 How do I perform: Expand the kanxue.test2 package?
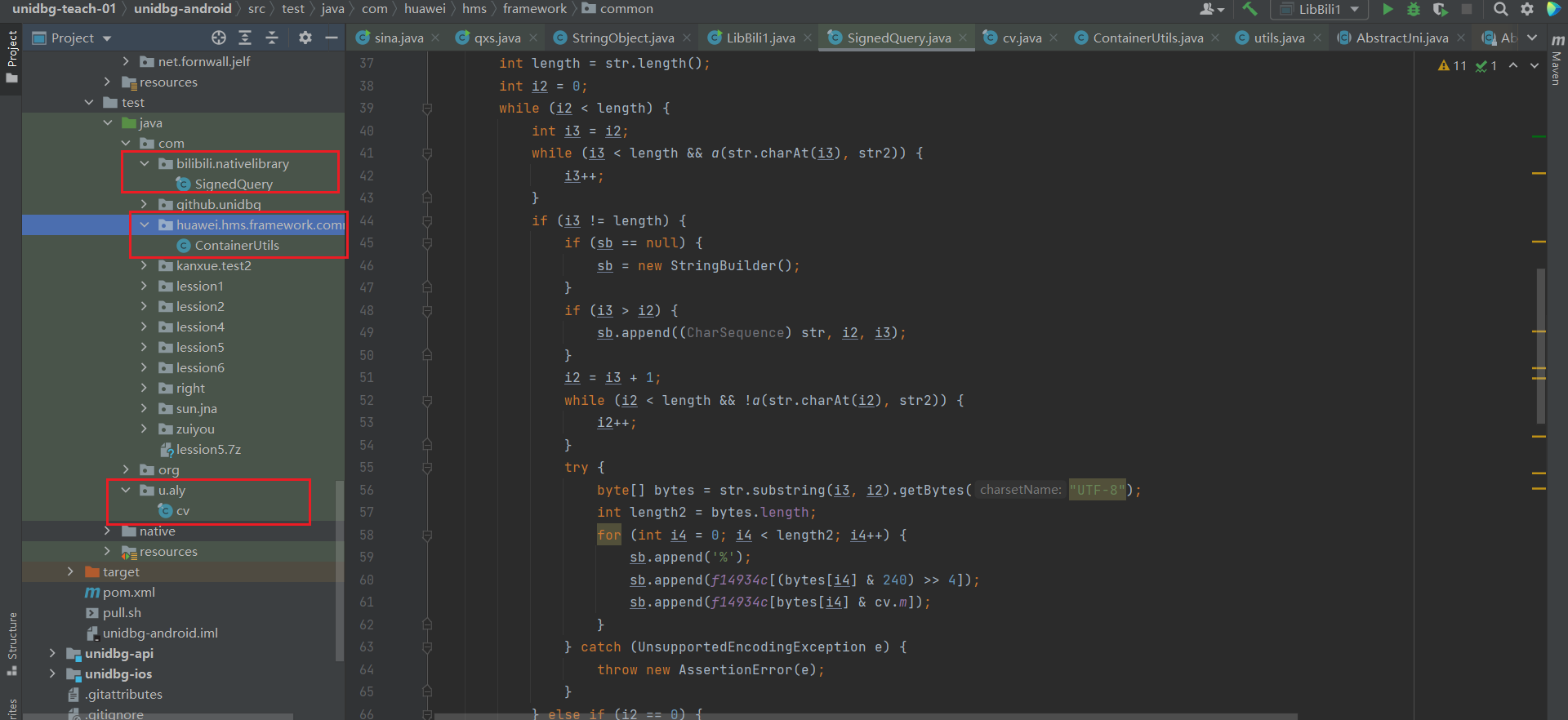coord(145,265)
